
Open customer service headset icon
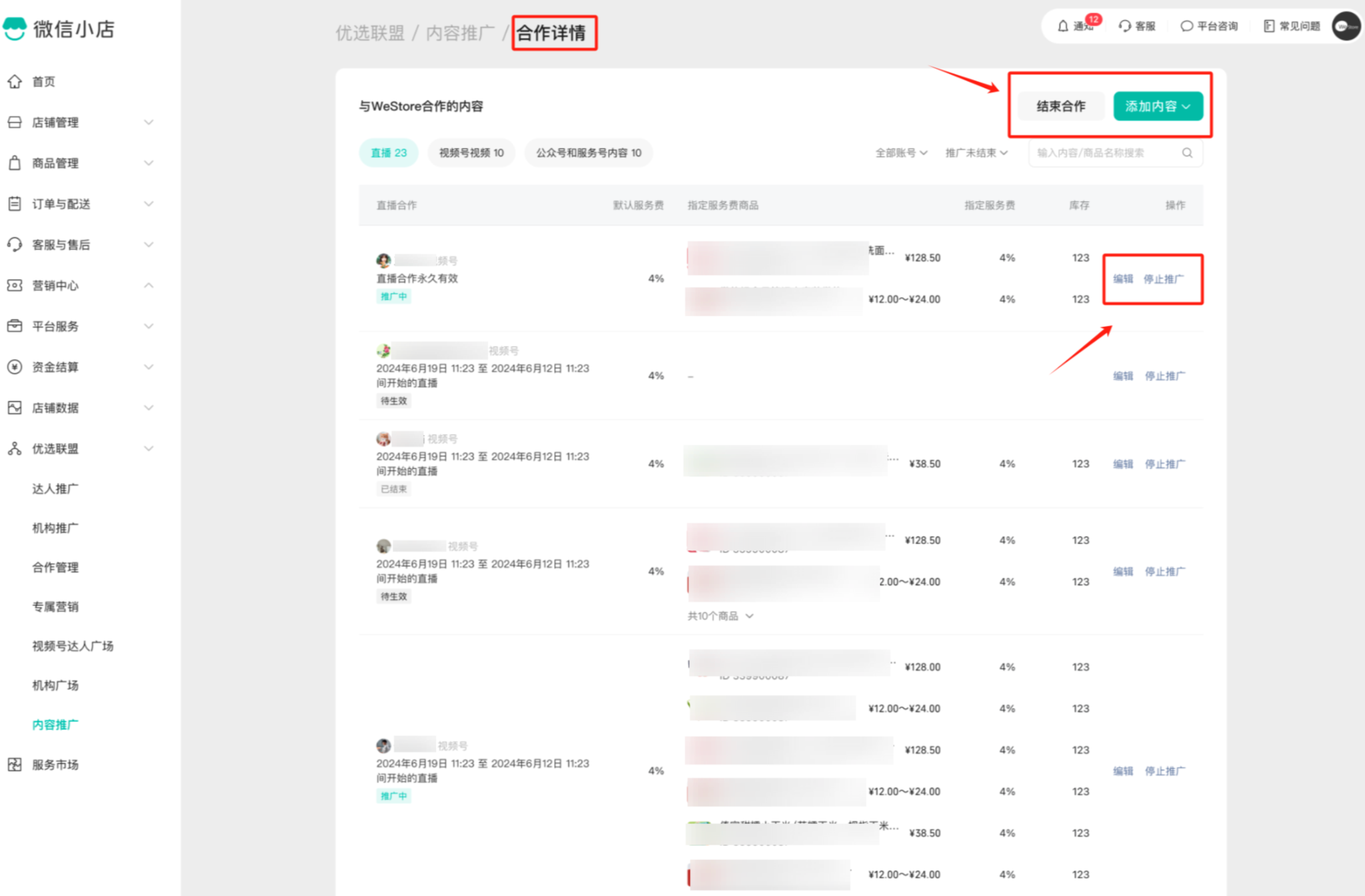[1125, 26]
